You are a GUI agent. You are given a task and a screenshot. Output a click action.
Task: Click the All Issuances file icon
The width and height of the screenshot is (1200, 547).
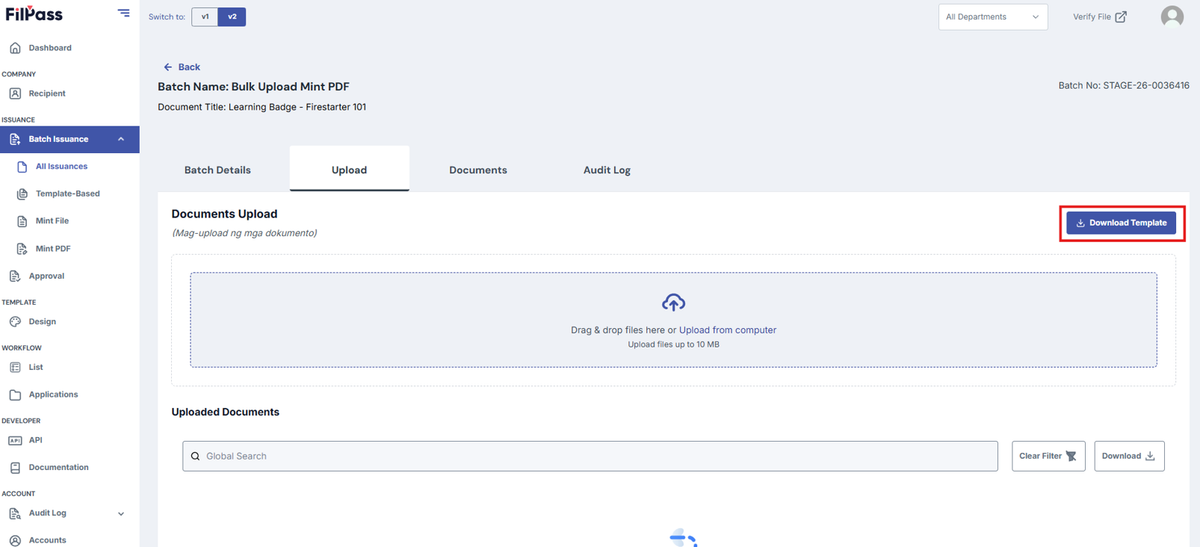pyautogui.click(x=22, y=166)
